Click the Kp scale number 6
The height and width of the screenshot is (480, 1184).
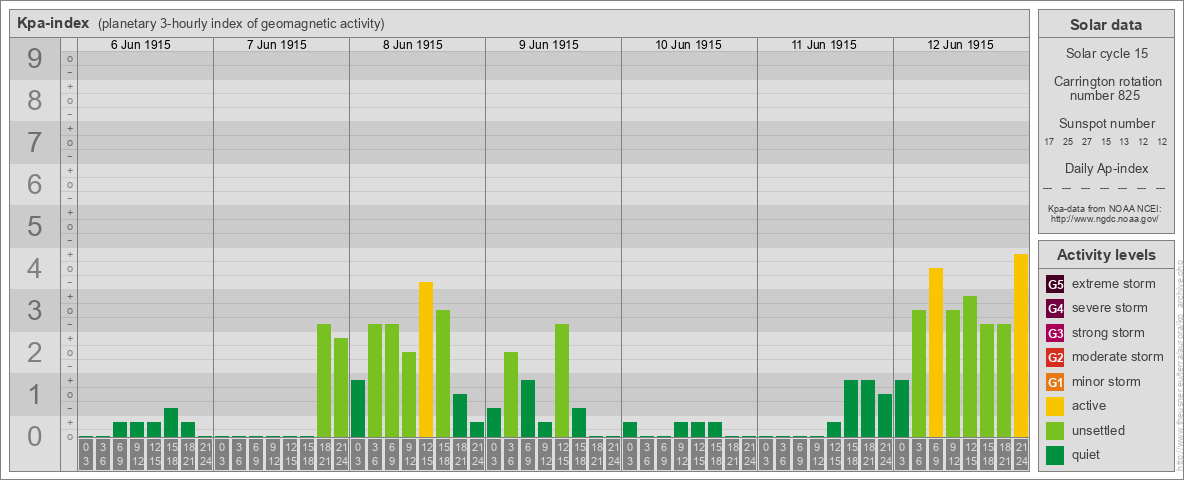tap(35, 184)
